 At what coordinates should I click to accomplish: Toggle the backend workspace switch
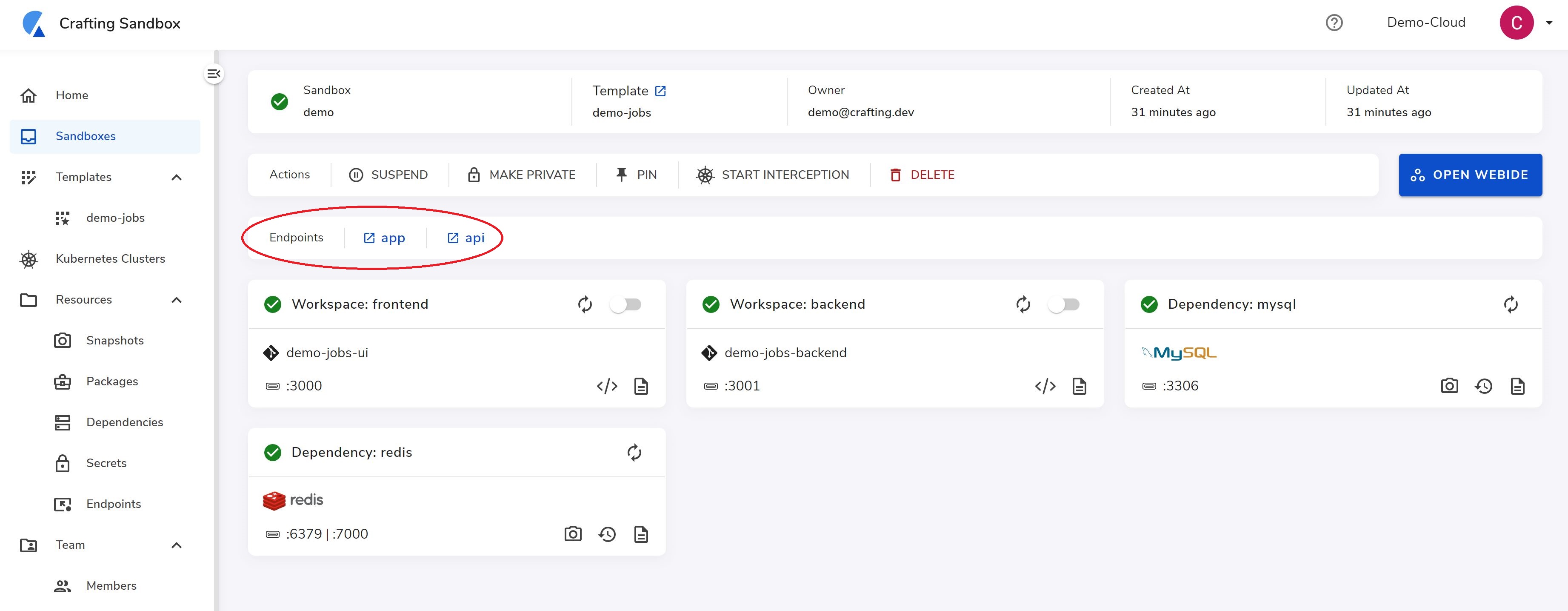click(1063, 304)
